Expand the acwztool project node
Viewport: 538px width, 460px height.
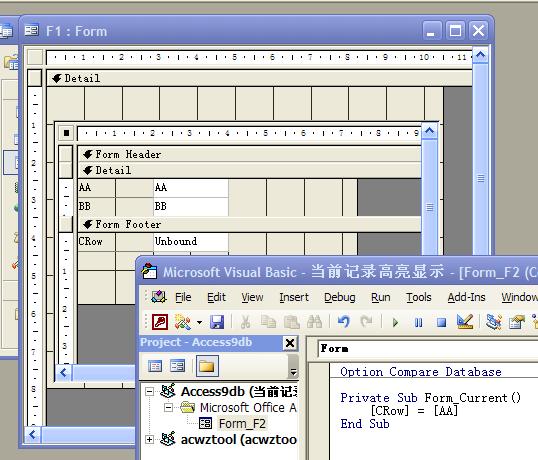click(x=149, y=439)
